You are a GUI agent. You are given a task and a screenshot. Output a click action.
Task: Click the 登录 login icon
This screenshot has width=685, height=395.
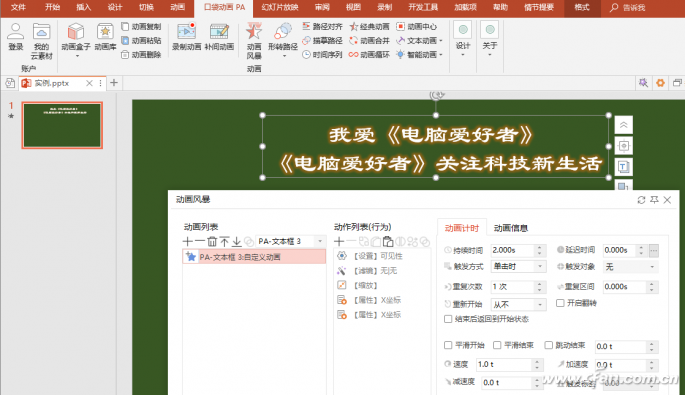tap(15, 37)
